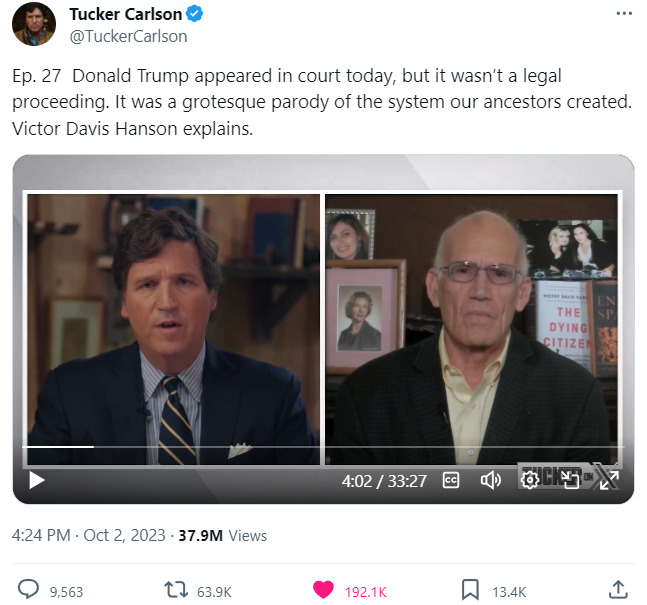The height and width of the screenshot is (605, 647).
Task: Repost this tweet
Action: tap(175, 590)
